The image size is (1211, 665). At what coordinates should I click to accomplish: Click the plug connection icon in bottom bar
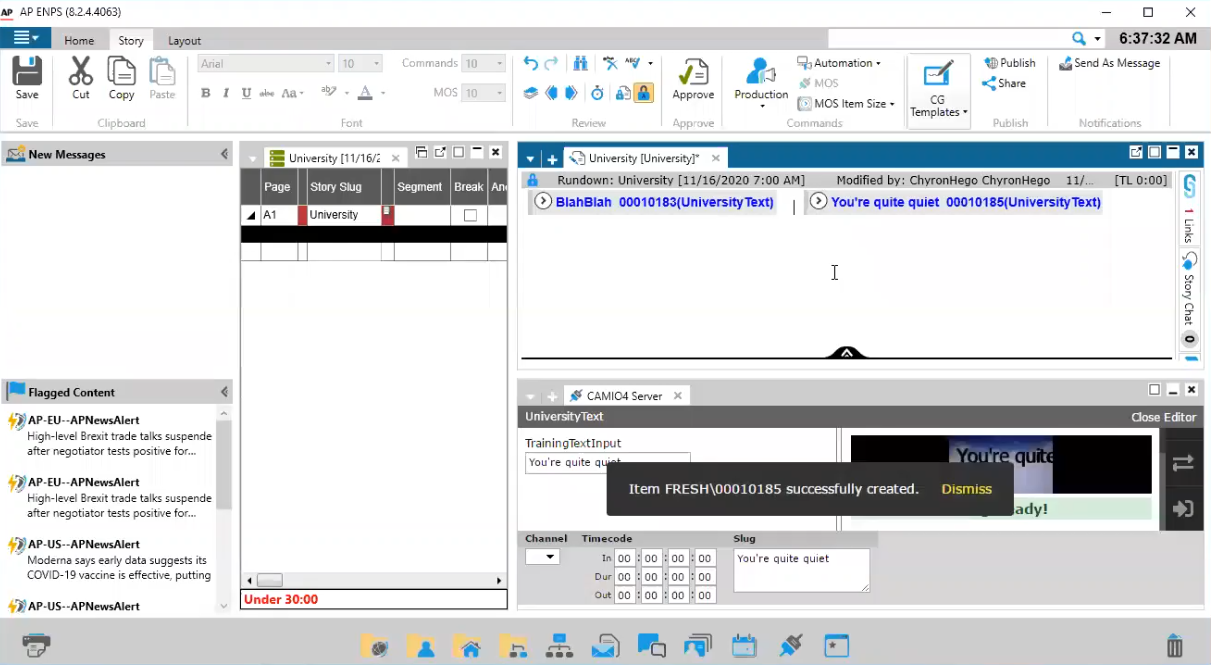click(x=790, y=646)
